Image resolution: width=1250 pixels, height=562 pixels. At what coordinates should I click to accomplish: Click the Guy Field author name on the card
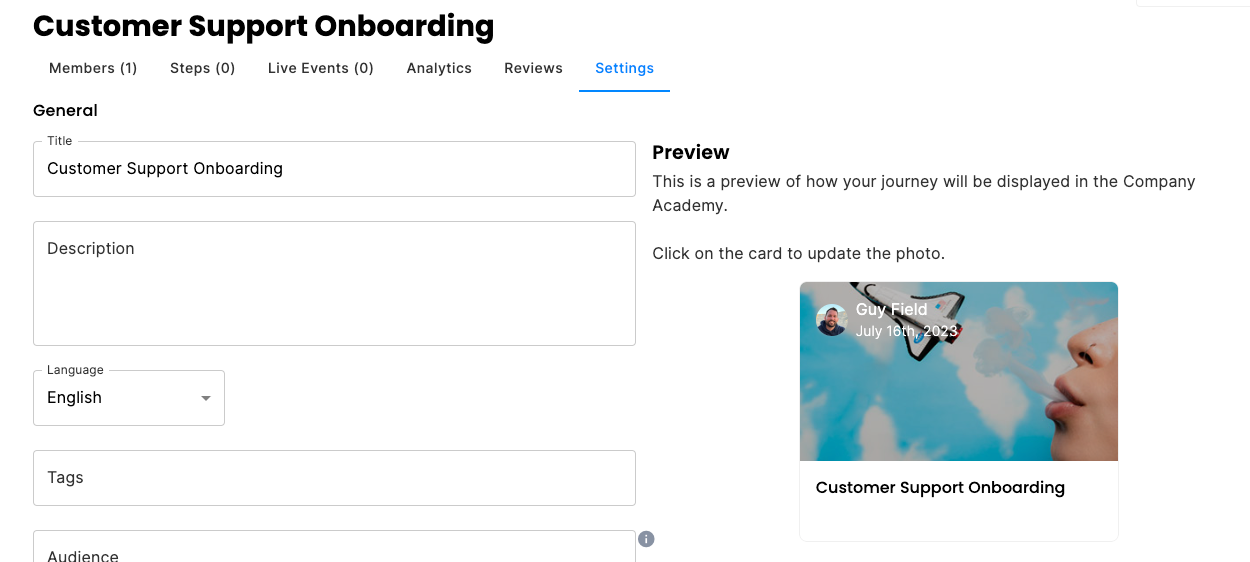click(892, 310)
